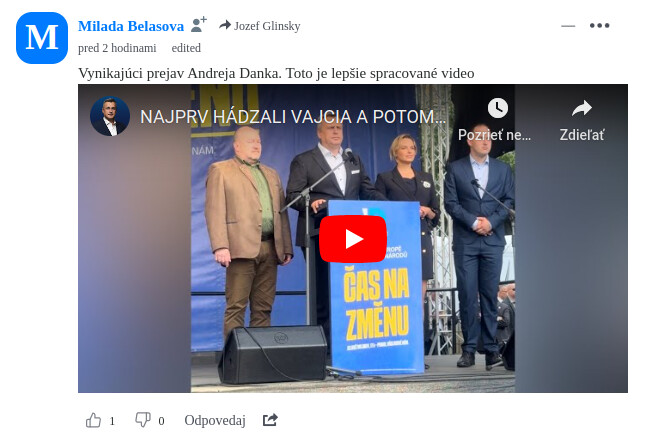Click the Watch later clock icon
Image resolution: width=654 pixels, height=437 pixels.
pyautogui.click(x=498, y=108)
